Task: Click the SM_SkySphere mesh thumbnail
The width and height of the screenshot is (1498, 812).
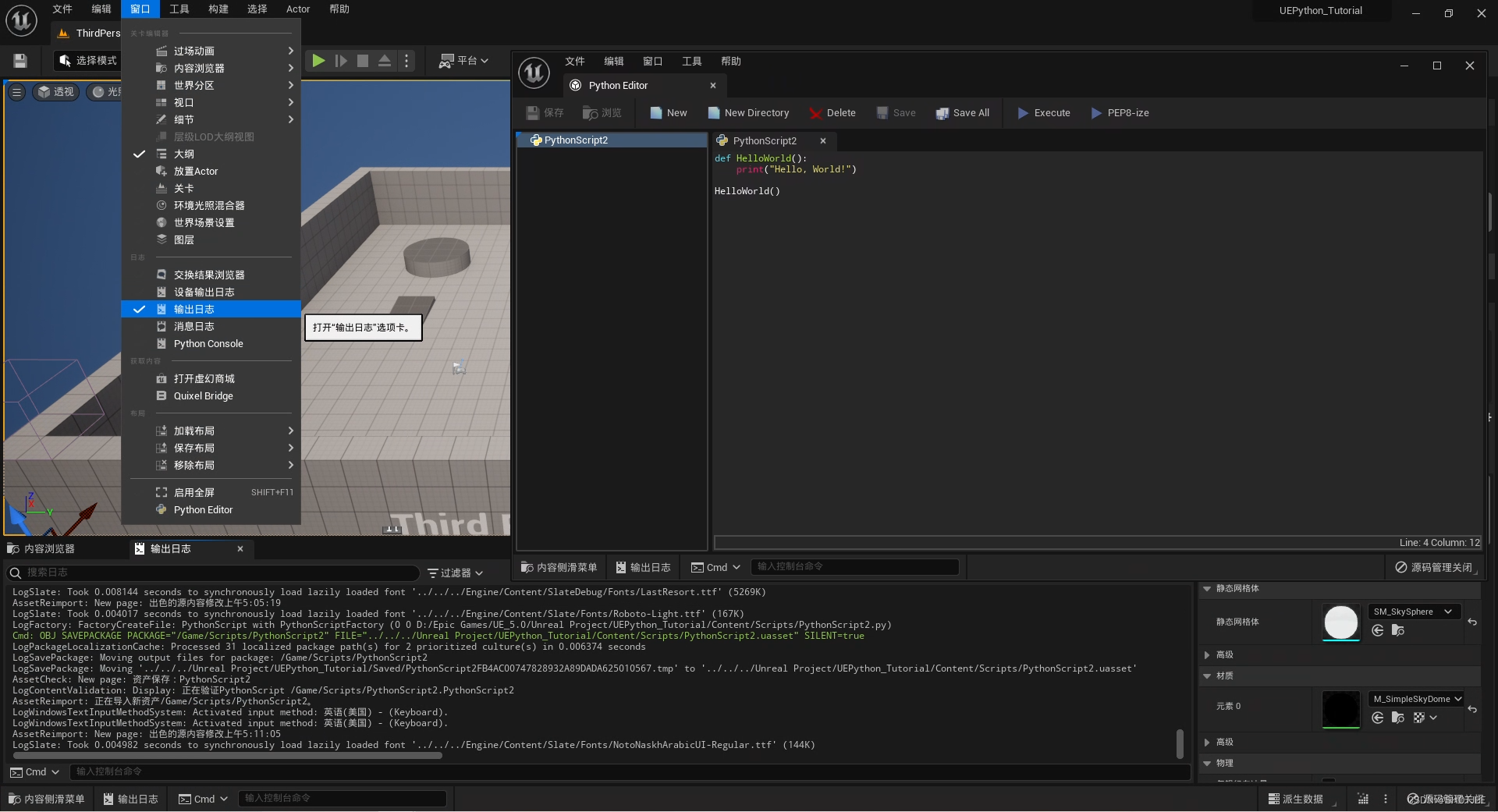Action: pos(1341,622)
